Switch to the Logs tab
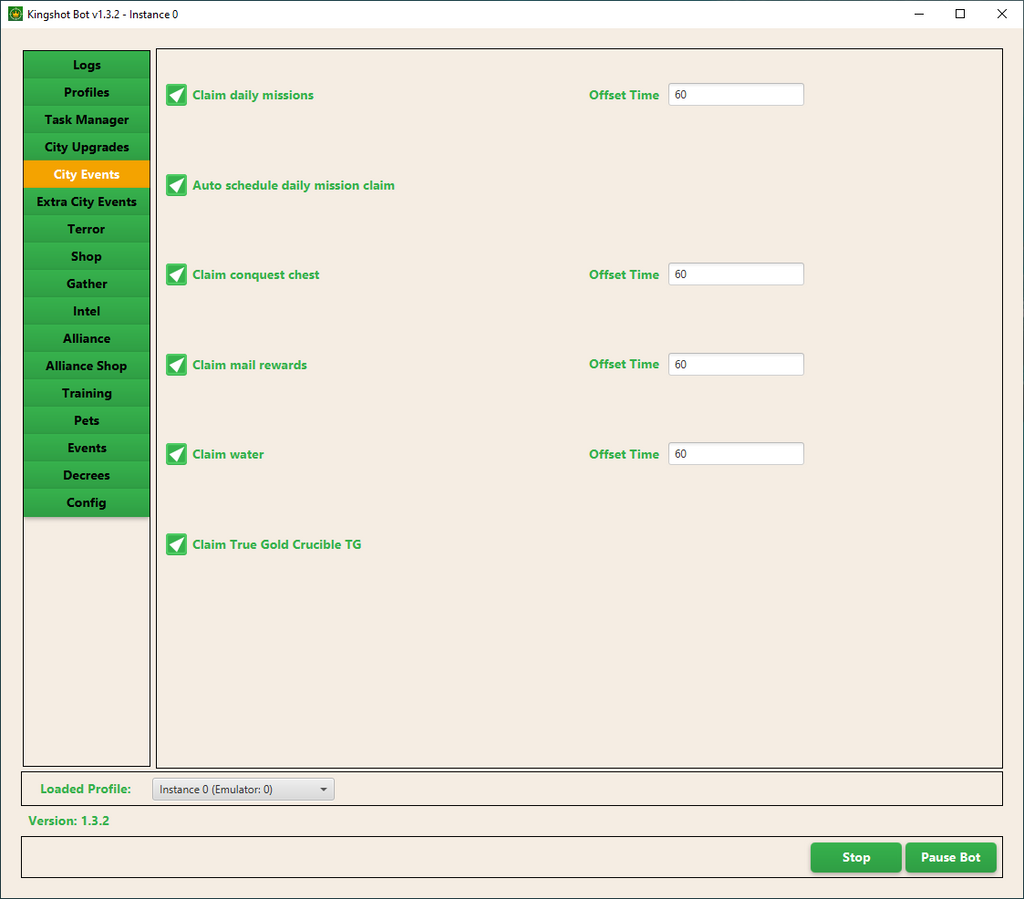Viewport: 1024px width, 899px height. [x=87, y=65]
